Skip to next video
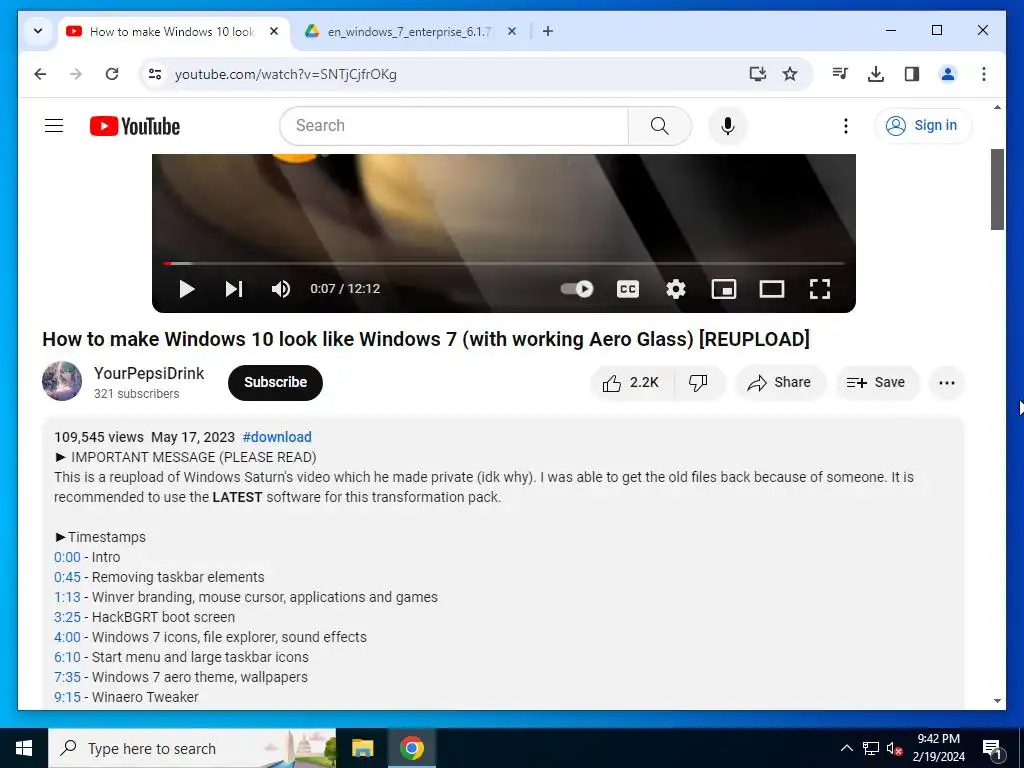The image size is (1024, 768). click(x=234, y=289)
